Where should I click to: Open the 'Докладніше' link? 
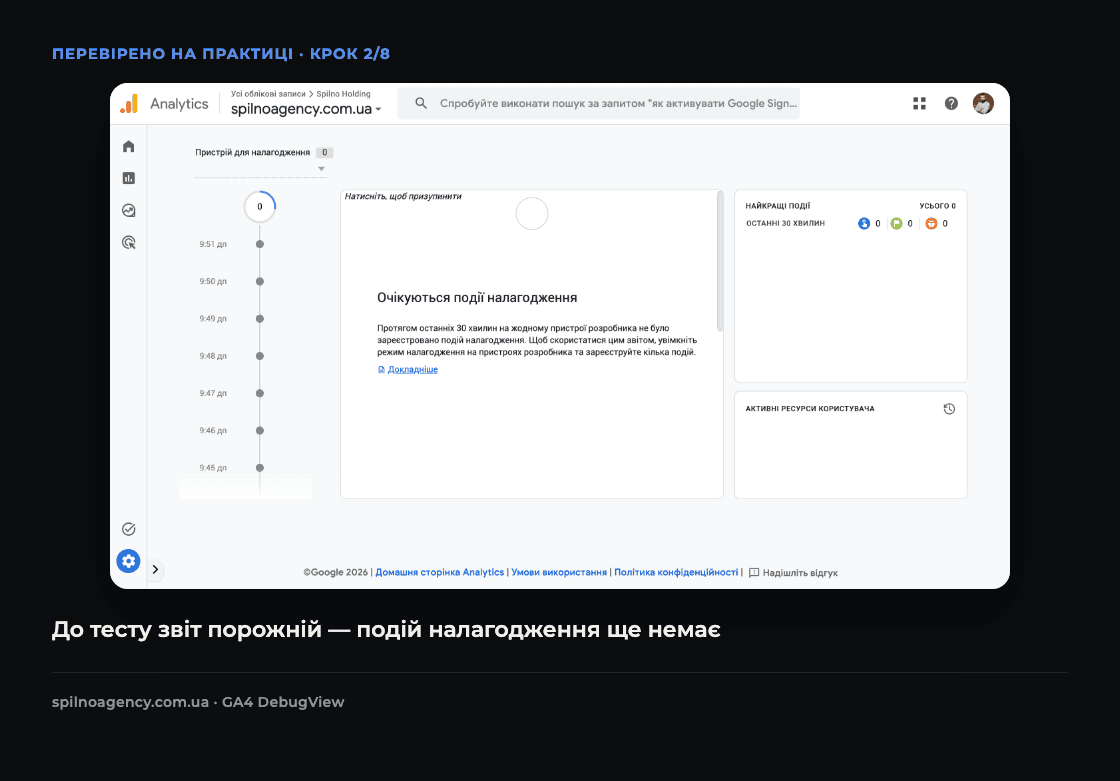tap(412, 369)
